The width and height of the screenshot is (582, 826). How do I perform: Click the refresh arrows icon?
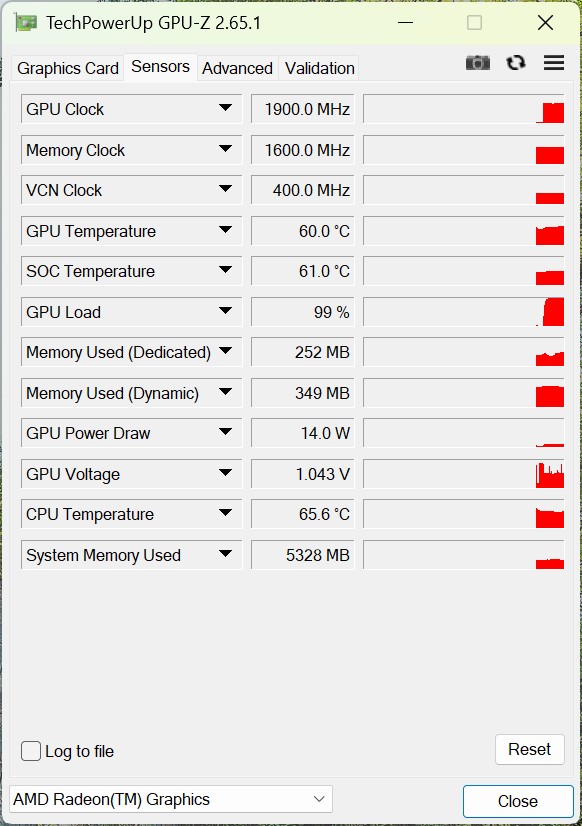(516, 63)
